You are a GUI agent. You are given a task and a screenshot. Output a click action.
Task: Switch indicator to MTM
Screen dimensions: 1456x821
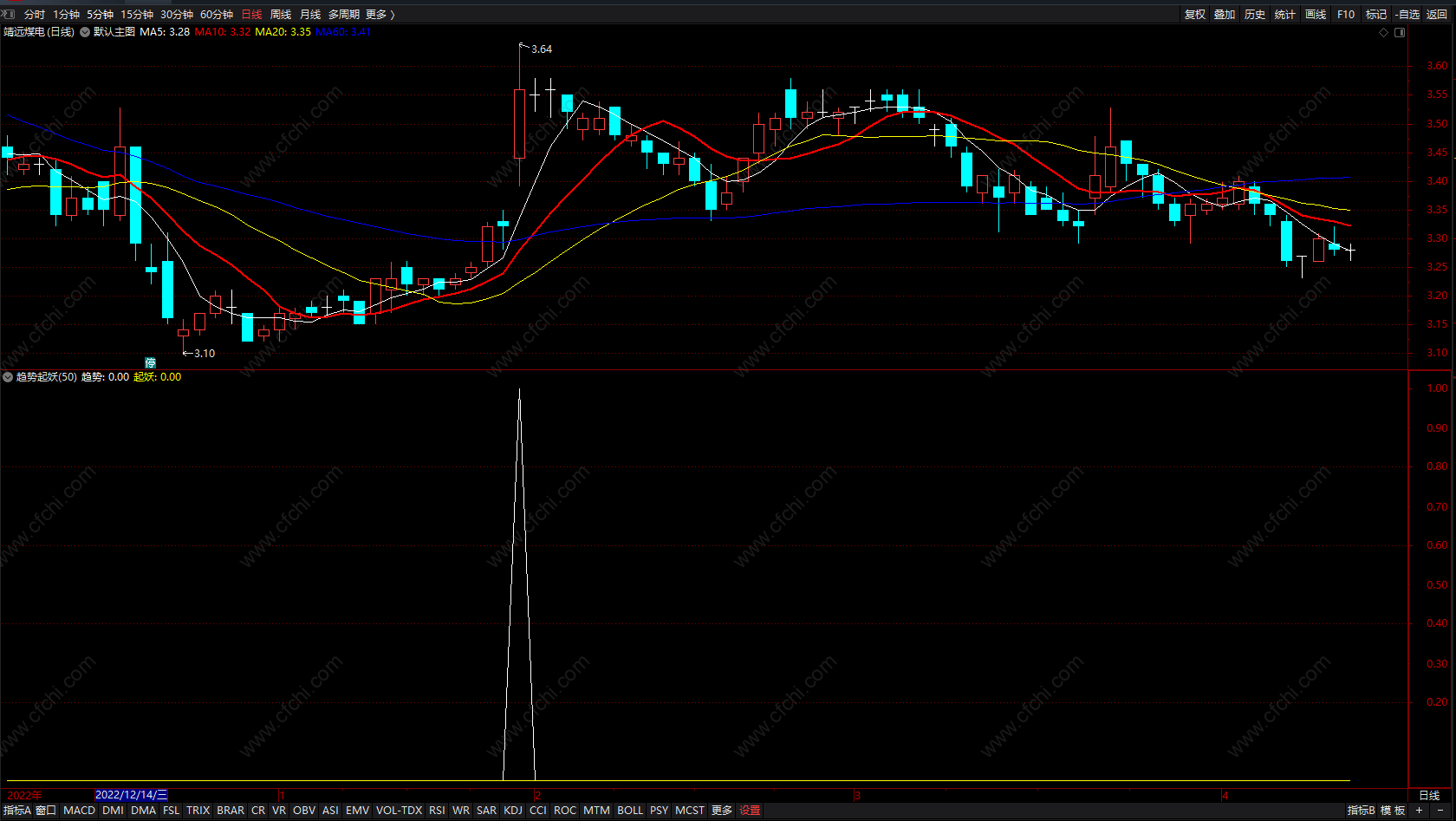tap(596, 811)
